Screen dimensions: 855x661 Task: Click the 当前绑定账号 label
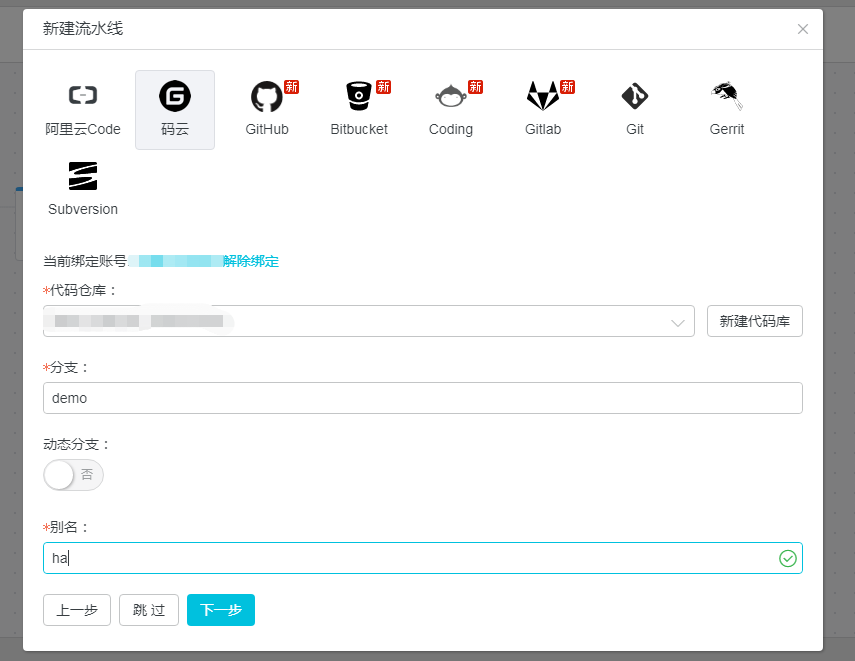[x=85, y=261]
